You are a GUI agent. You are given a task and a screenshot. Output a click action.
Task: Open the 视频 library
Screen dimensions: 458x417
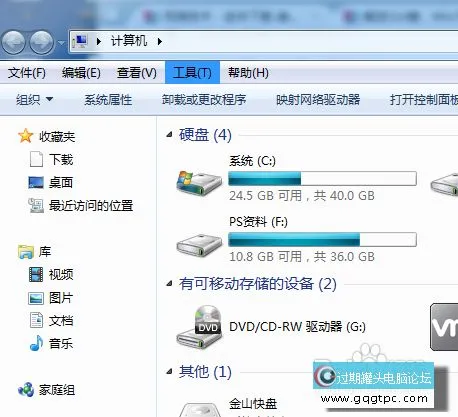[61, 275]
